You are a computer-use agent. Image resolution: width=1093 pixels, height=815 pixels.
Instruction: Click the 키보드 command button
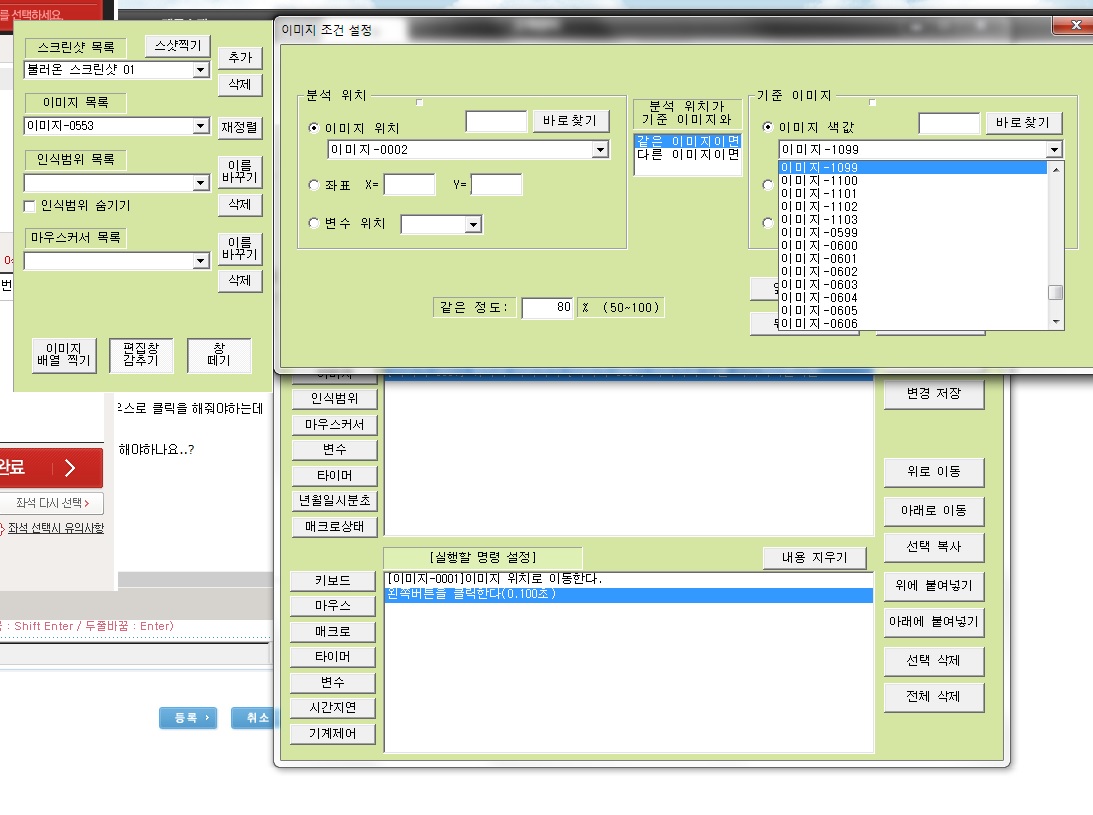333,581
